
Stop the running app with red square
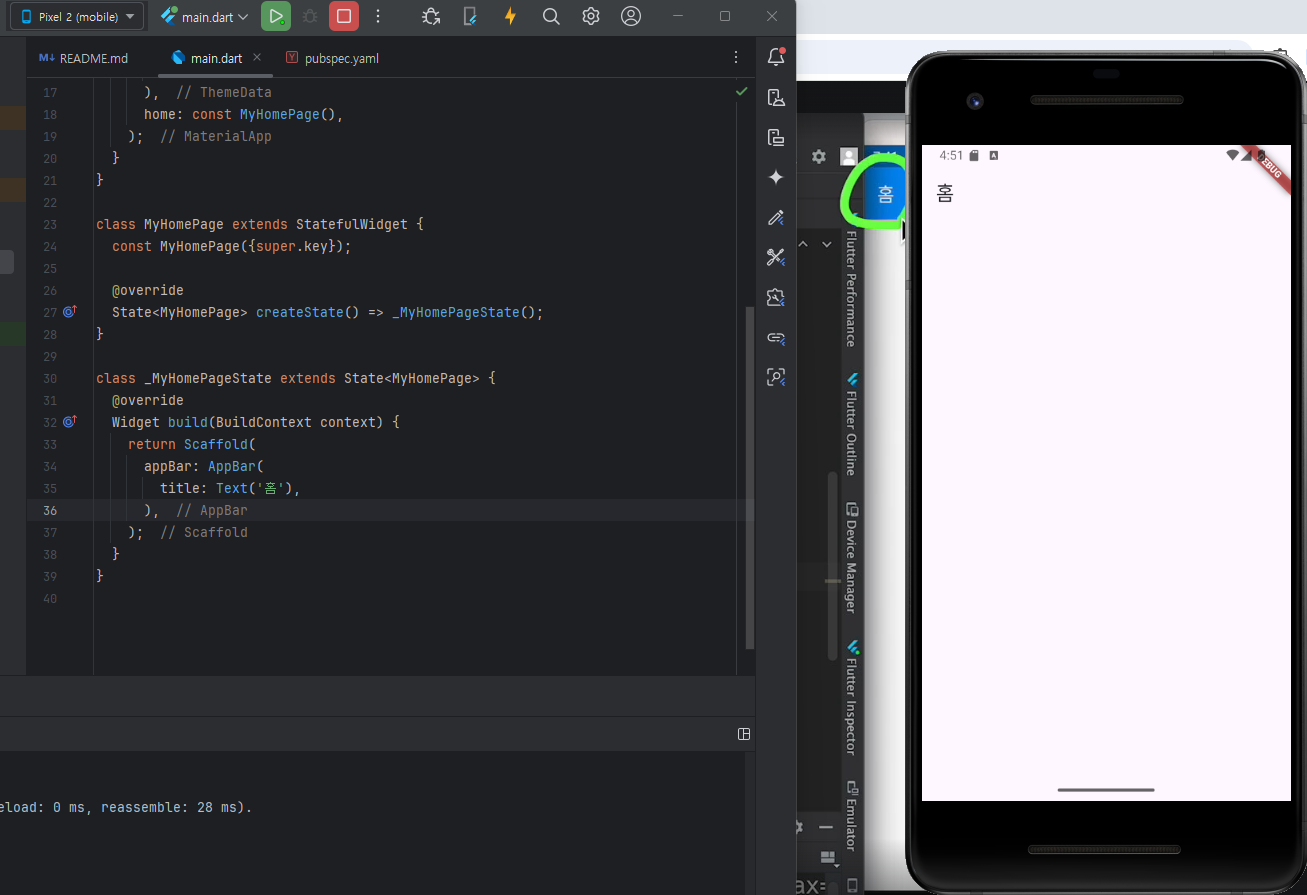(344, 16)
